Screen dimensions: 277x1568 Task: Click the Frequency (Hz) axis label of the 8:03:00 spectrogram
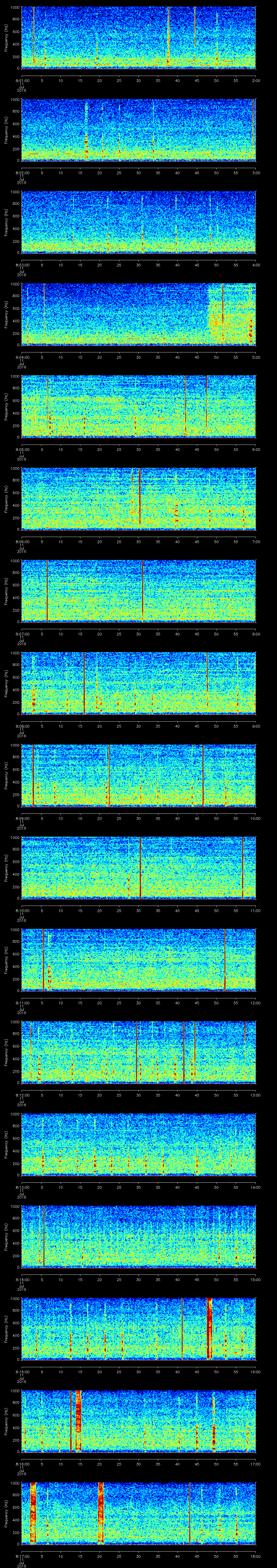click(6, 222)
